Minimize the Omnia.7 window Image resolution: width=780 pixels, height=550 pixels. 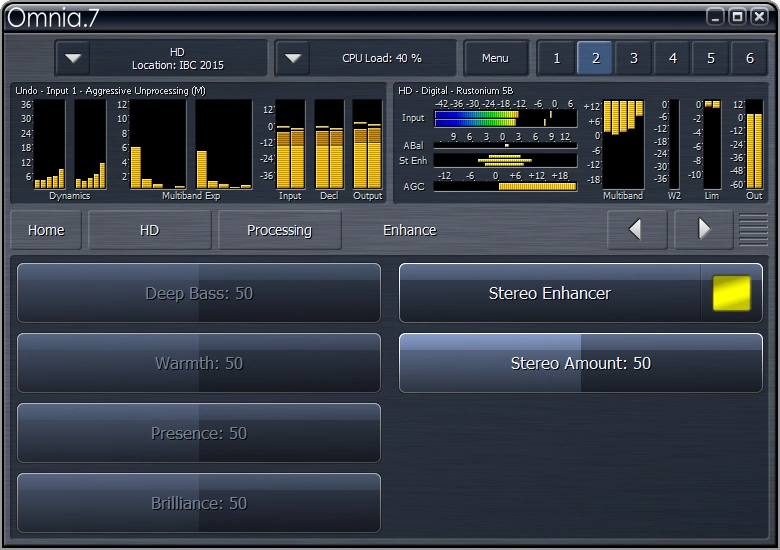pyautogui.click(x=715, y=17)
